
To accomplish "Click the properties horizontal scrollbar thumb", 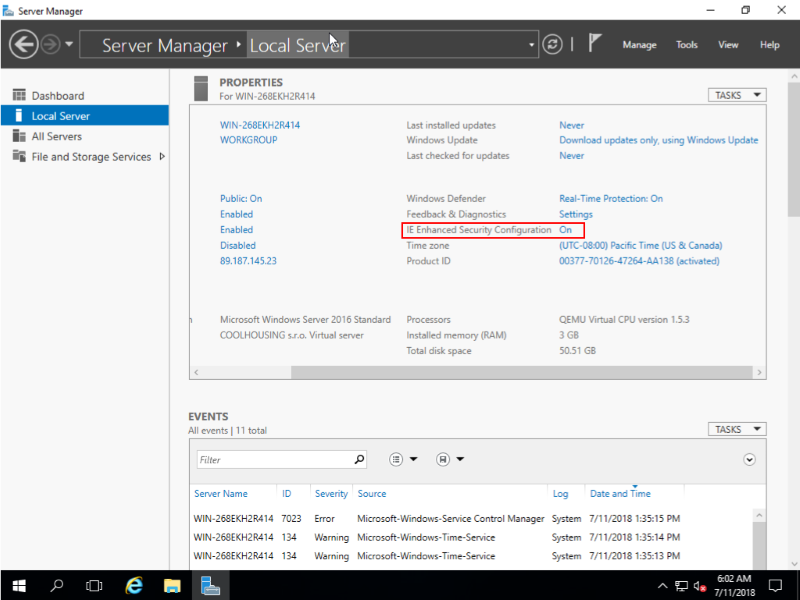I will [521, 372].
